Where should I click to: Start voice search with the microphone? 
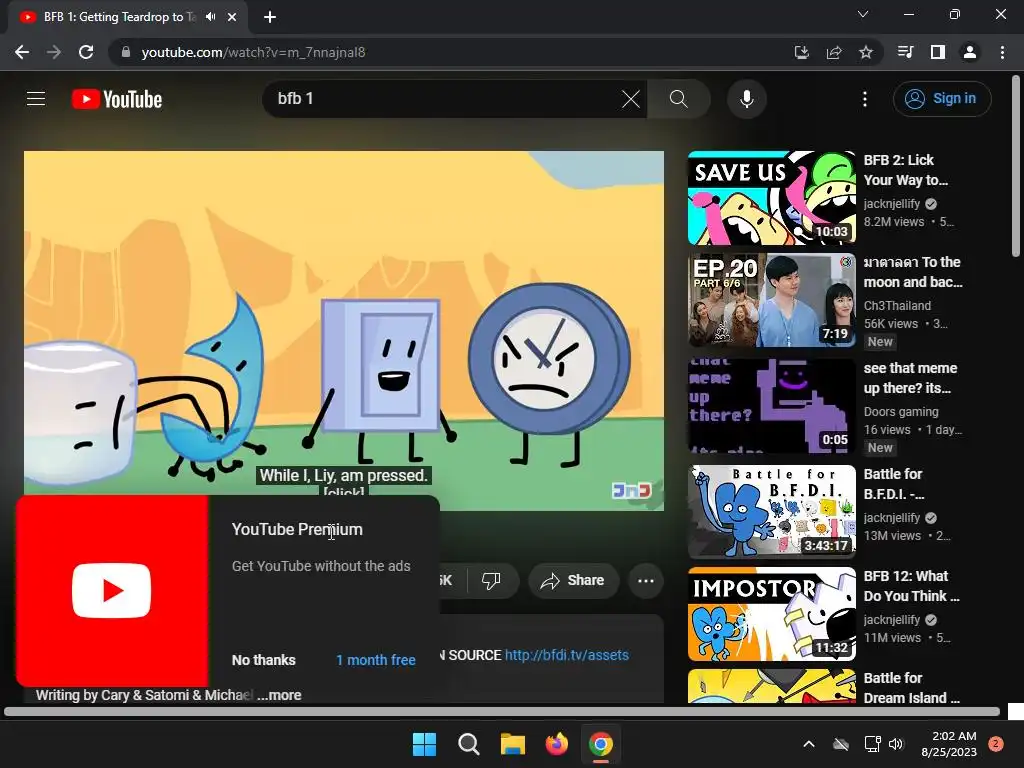click(x=746, y=99)
